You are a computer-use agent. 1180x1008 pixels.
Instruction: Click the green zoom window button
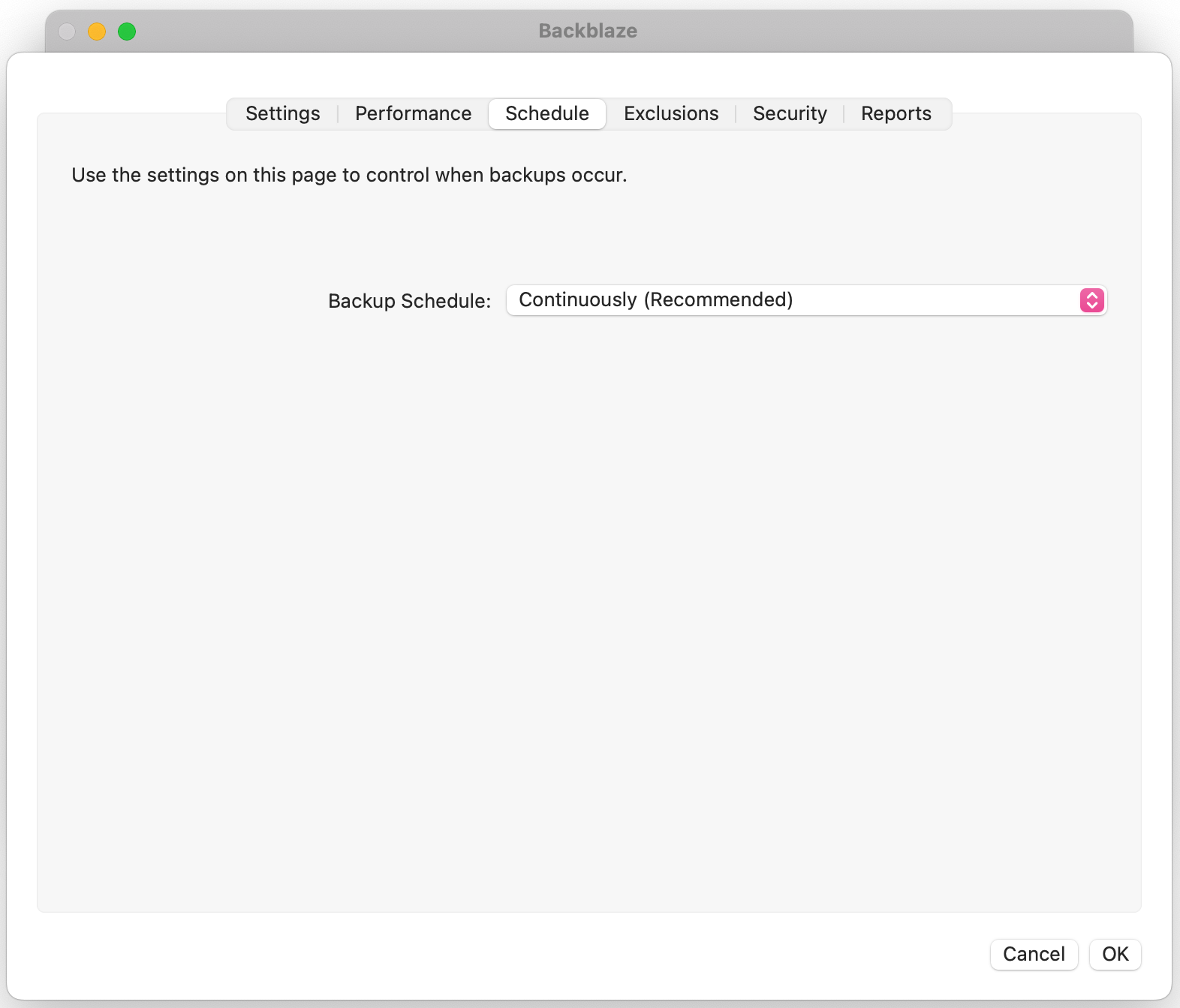click(x=127, y=32)
